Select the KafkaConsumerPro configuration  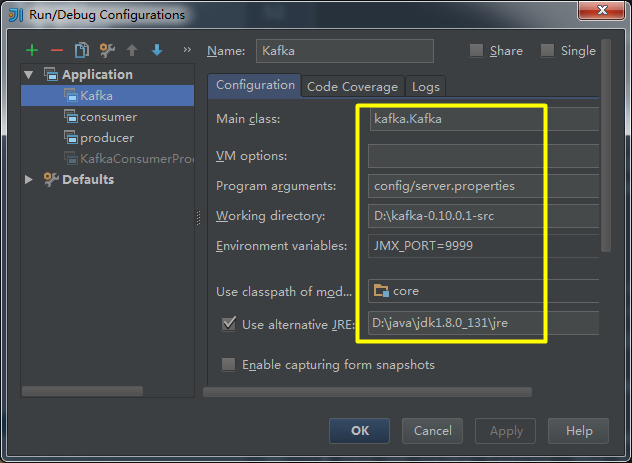tap(137, 159)
